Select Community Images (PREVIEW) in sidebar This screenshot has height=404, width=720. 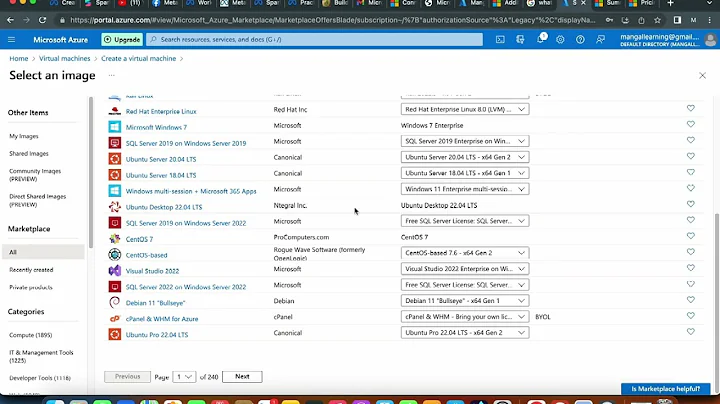pos(35,175)
